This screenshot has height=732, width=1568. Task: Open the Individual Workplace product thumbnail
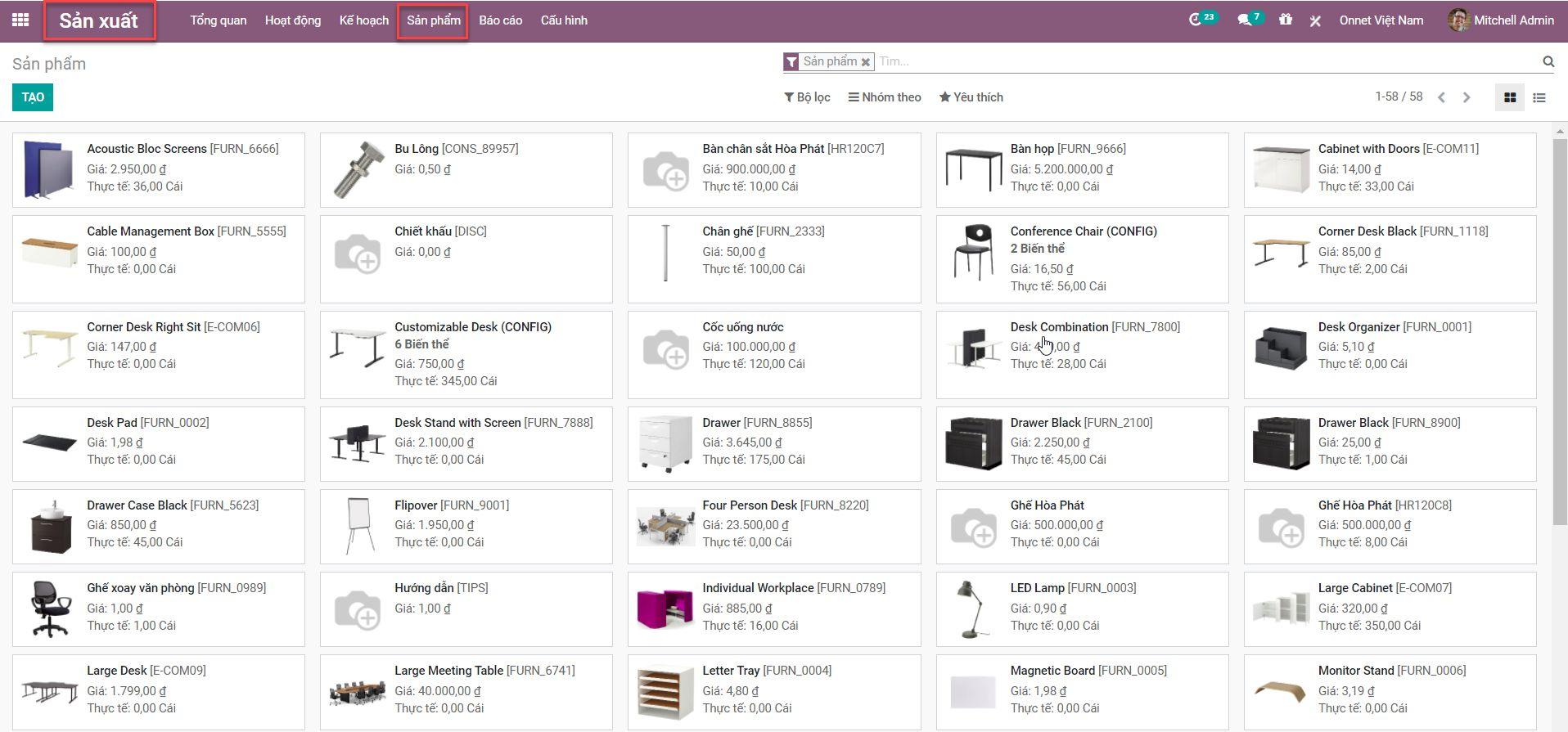coord(665,609)
